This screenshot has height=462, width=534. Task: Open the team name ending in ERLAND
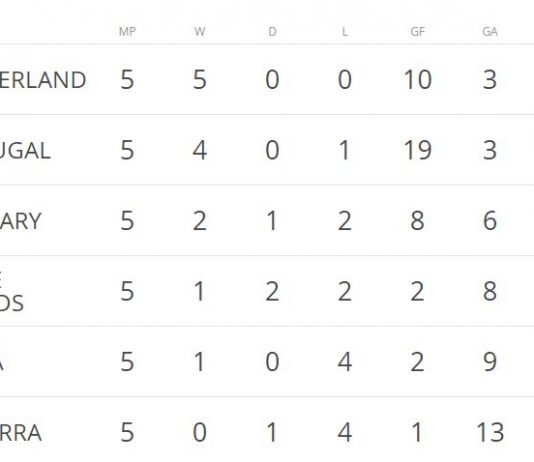[x=43, y=80]
